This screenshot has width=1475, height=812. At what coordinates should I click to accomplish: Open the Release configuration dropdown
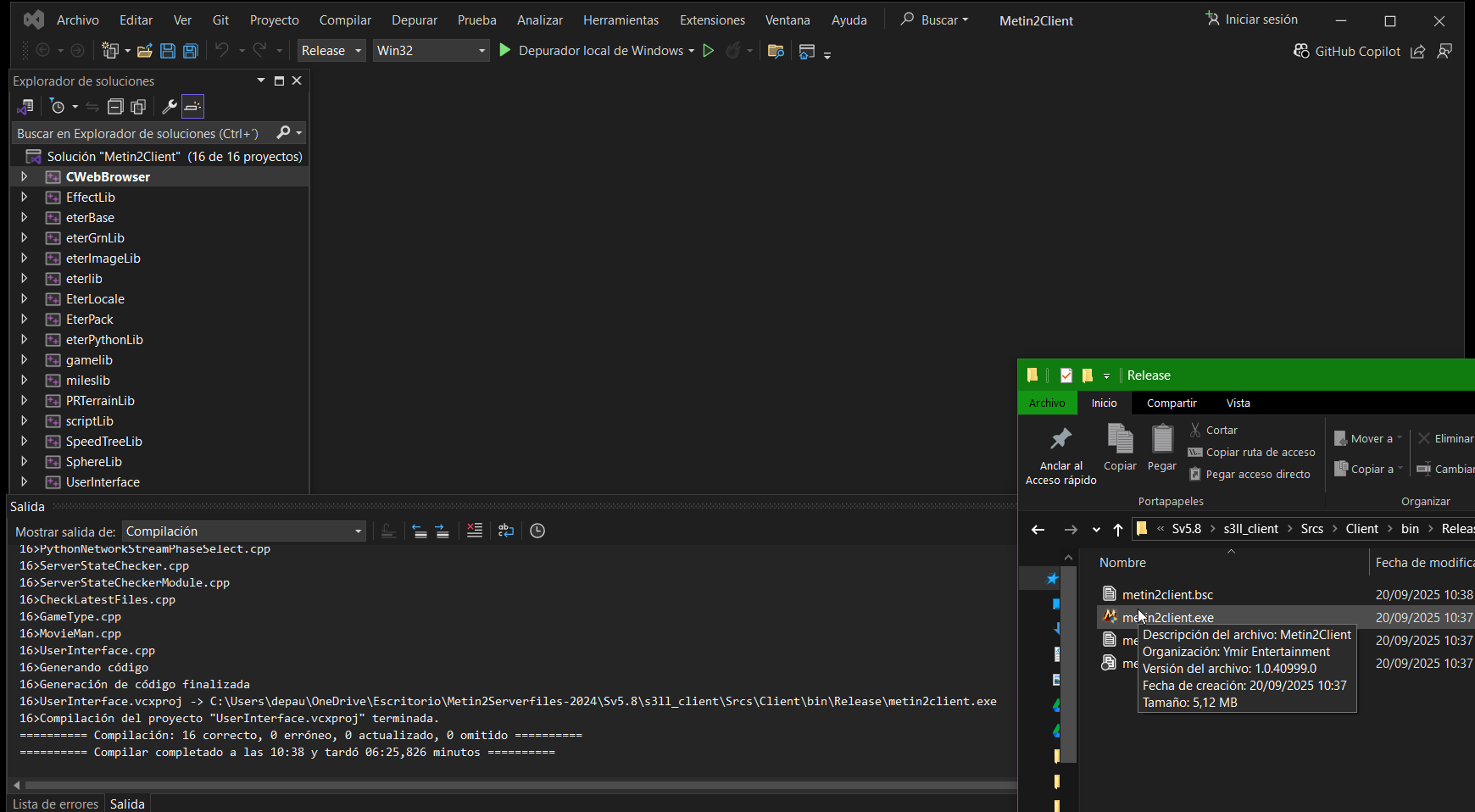(x=331, y=51)
